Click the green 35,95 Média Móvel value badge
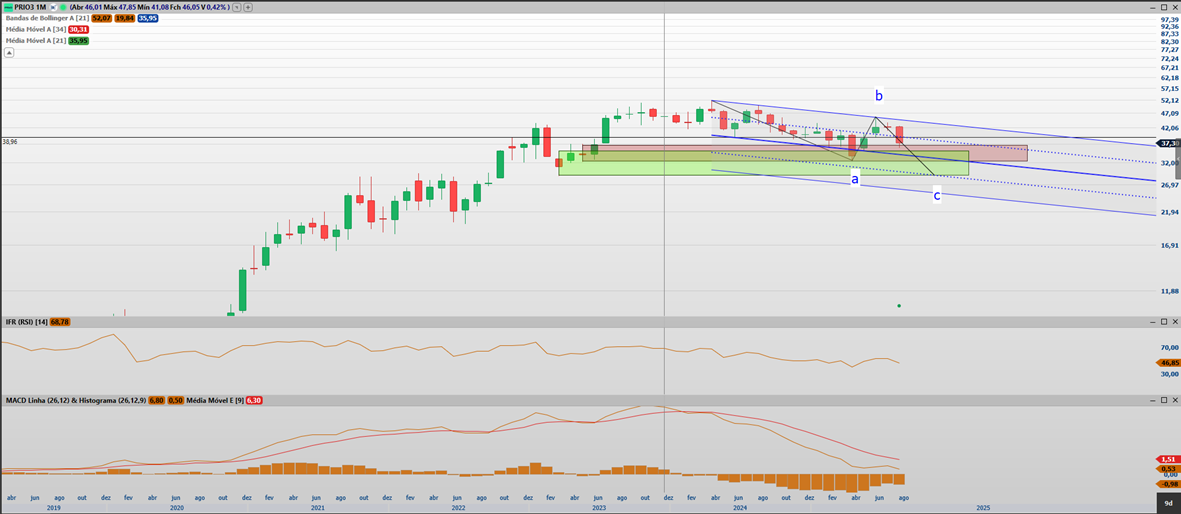Image resolution: width=1181 pixels, height=514 pixels. pos(78,41)
